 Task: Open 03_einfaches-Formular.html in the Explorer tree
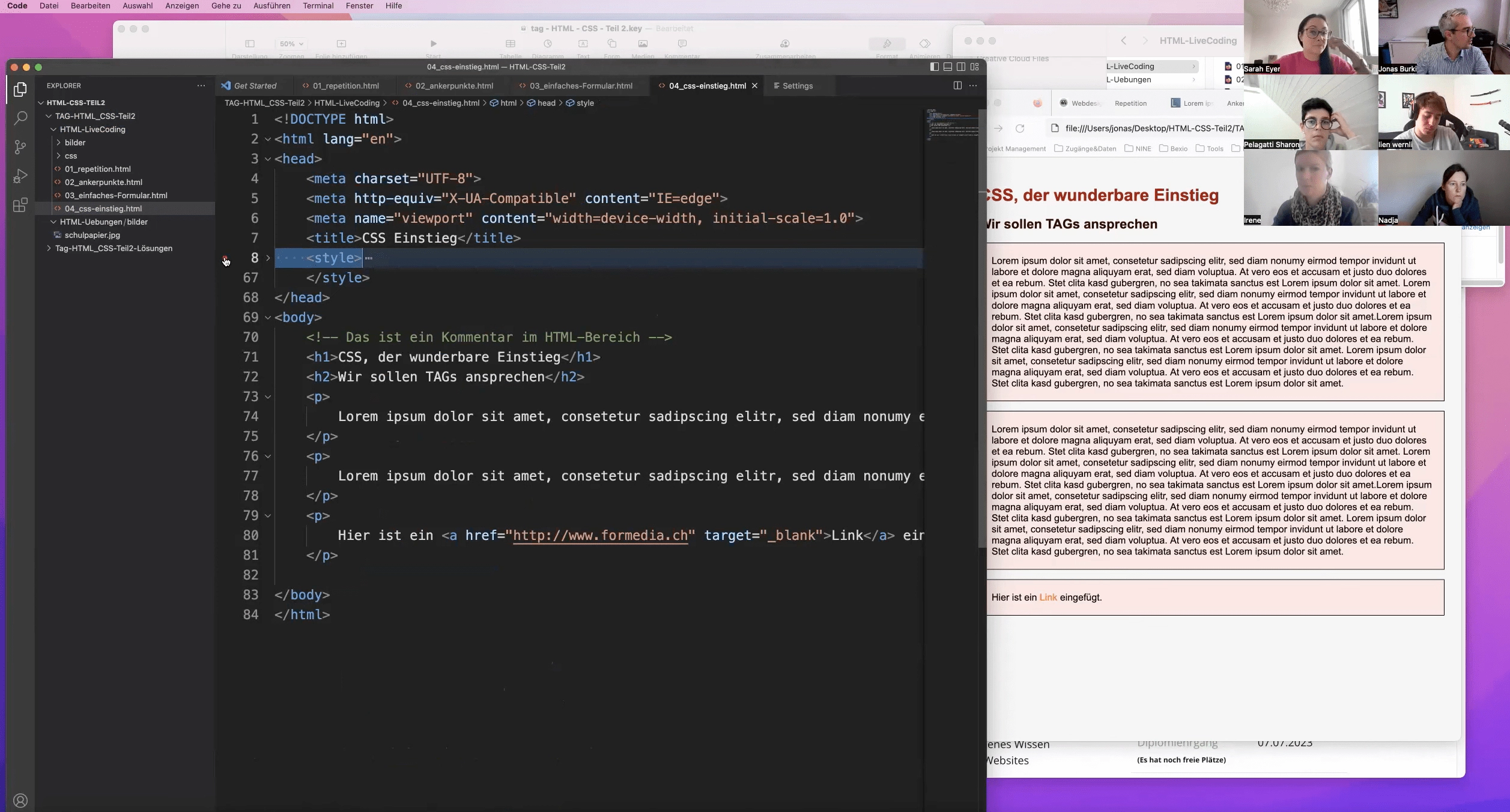(116, 196)
